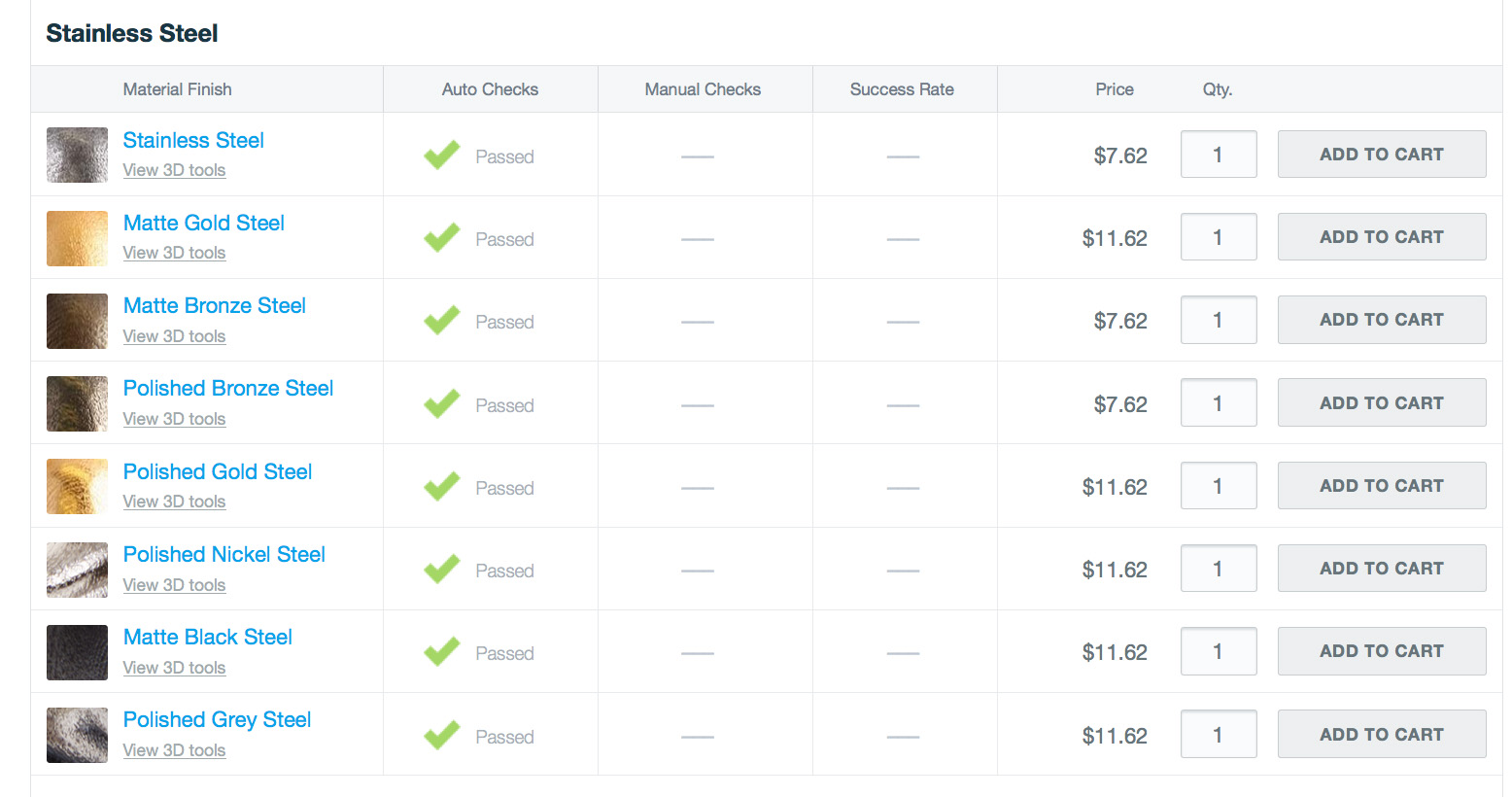Click the Stainless Steel material thumbnail
The width and height of the screenshot is (1512, 797).
click(77, 155)
